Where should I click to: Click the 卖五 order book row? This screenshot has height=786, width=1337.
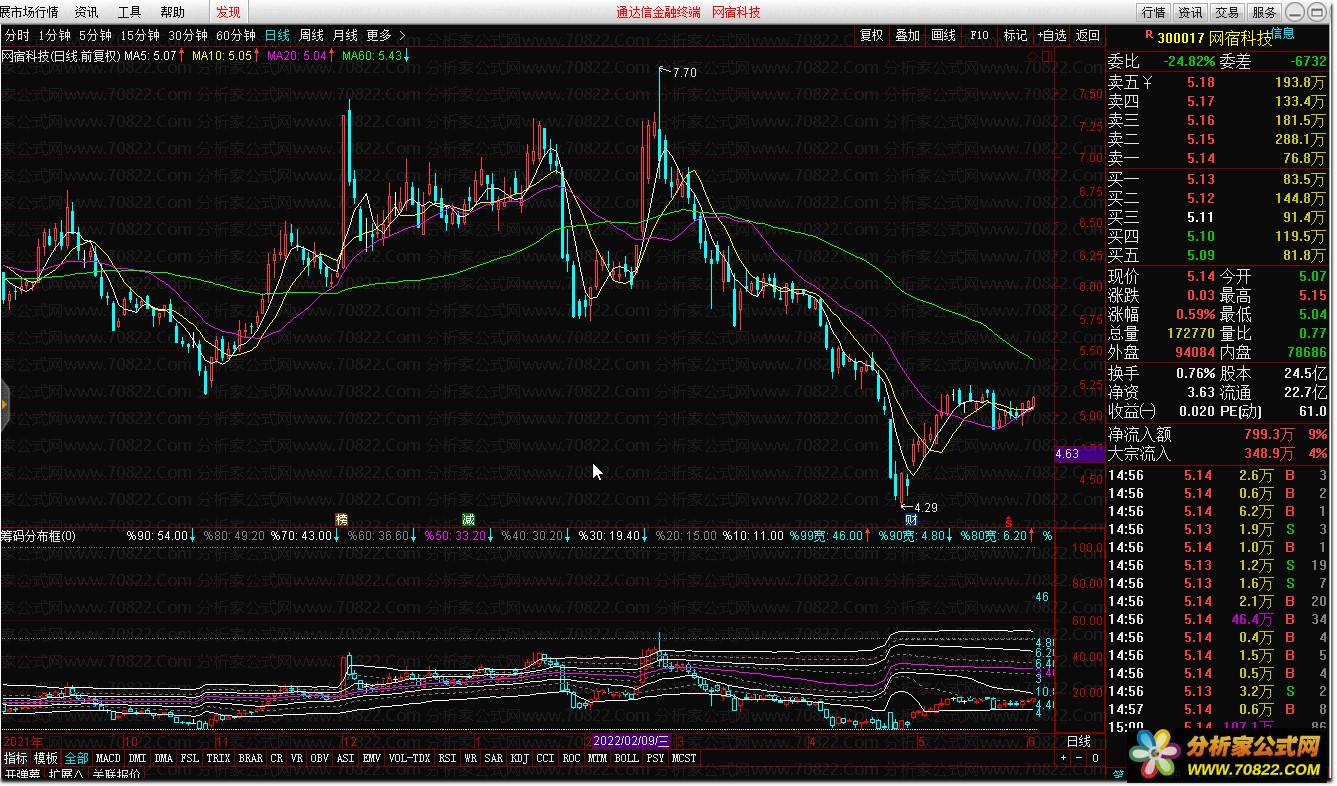pyautogui.click(x=1219, y=82)
